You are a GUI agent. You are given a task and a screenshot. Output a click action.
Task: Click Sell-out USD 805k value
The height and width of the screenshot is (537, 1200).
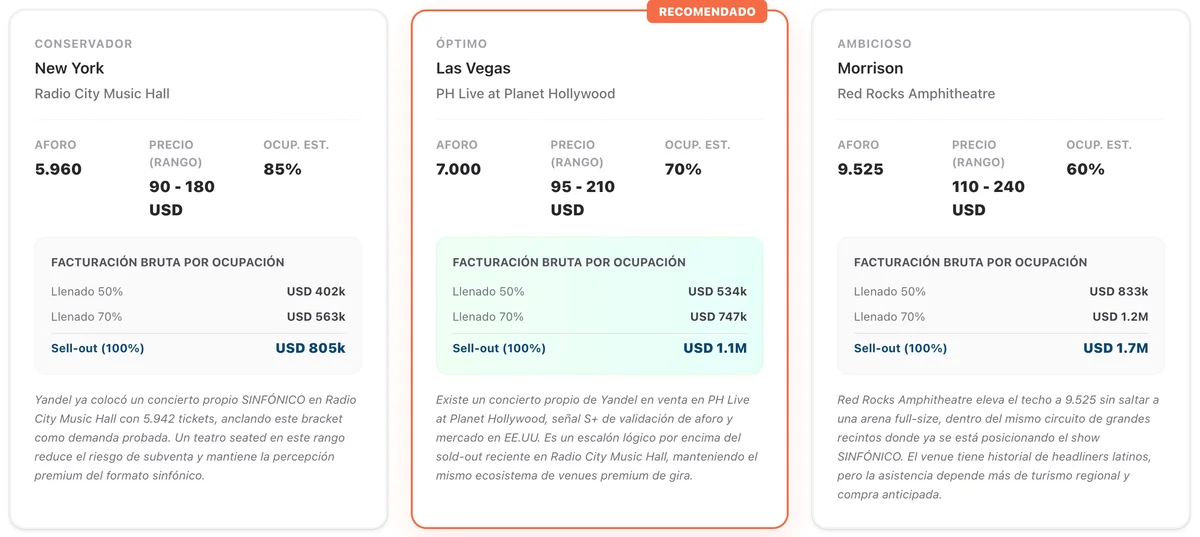[310, 349]
